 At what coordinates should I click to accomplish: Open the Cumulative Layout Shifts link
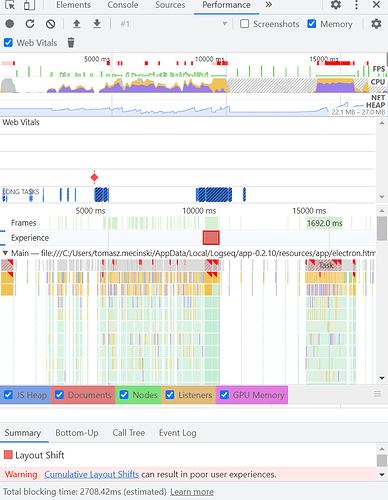[x=91, y=474]
